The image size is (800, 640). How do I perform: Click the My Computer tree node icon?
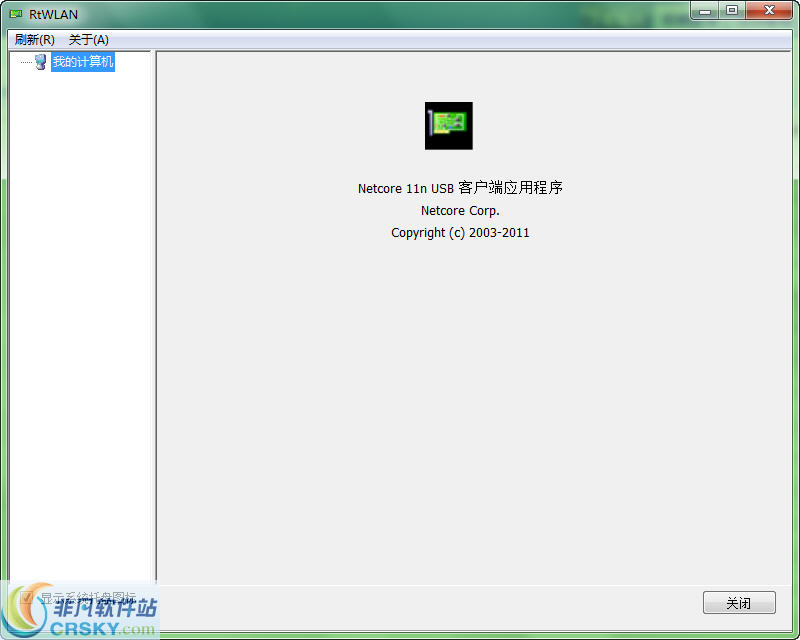pos(40,62)
